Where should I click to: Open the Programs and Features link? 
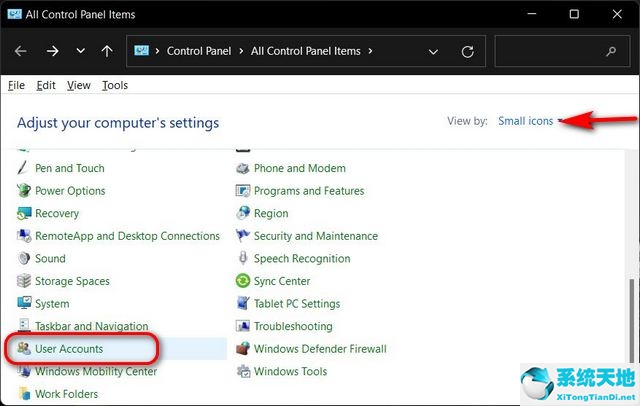(x=309, y=191)
